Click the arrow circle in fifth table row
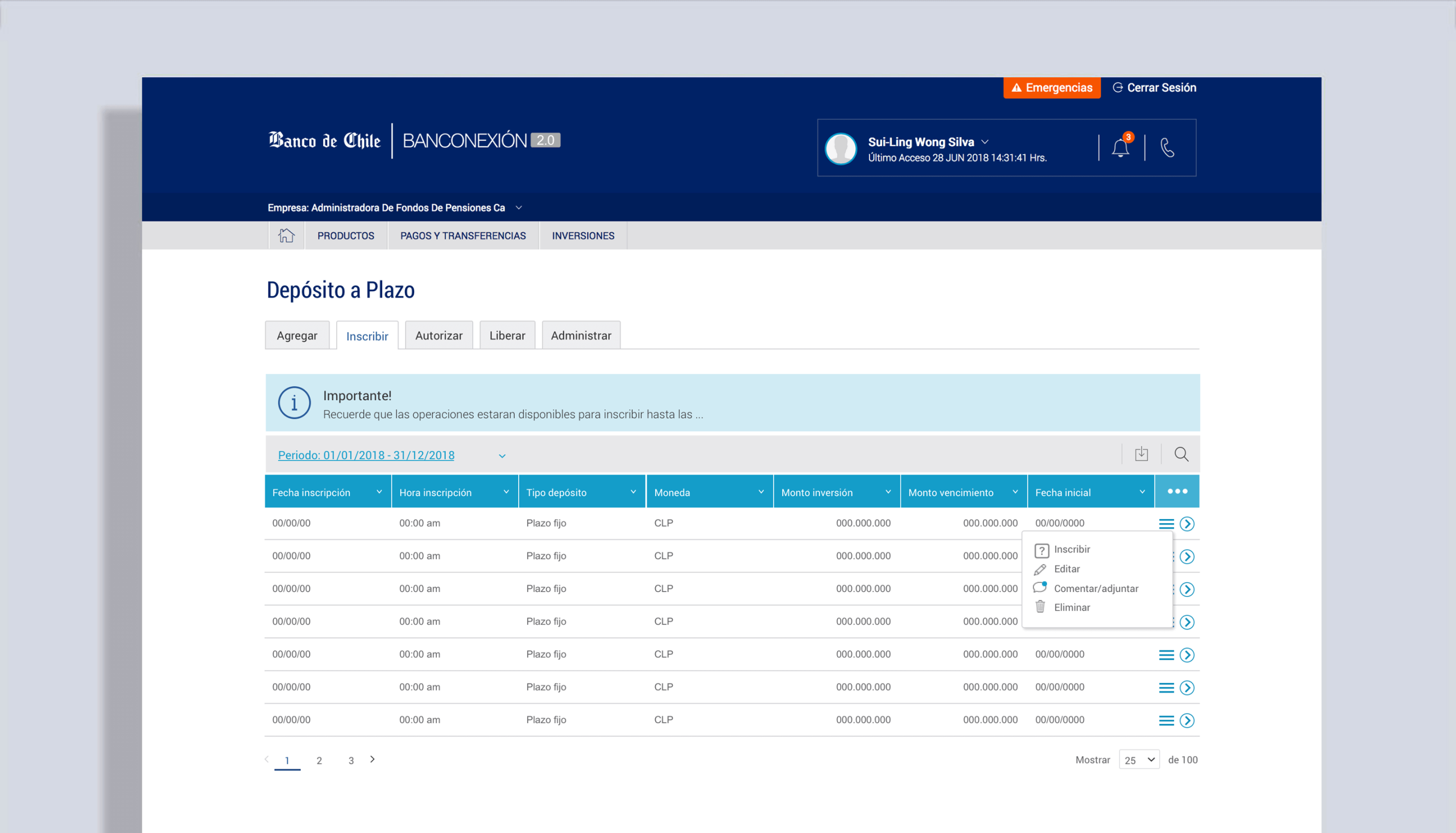The height and width of the screenshot is (833, 1456). click(x=1187, y=655)
